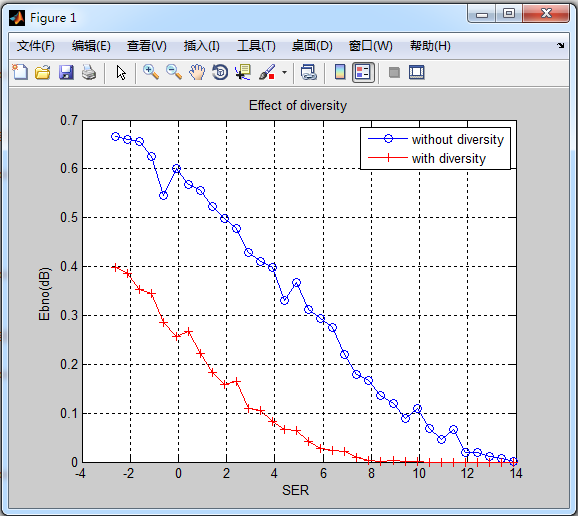The height and width of the screenshot is (516, 578).
Task: Click the legend box on the plot
Action: tap(435, 149)
